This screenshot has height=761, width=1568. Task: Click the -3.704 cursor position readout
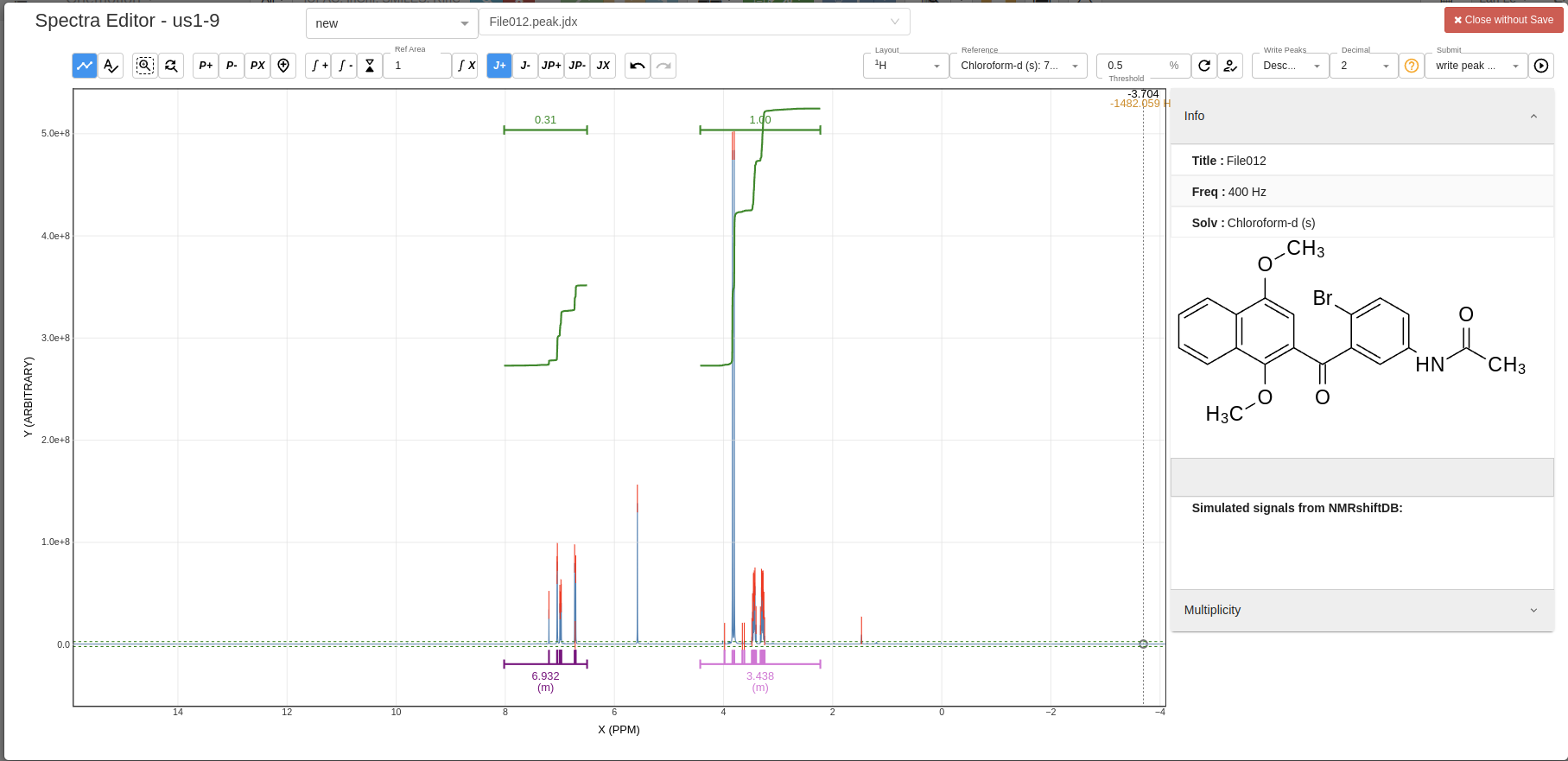pos(1143,94)
